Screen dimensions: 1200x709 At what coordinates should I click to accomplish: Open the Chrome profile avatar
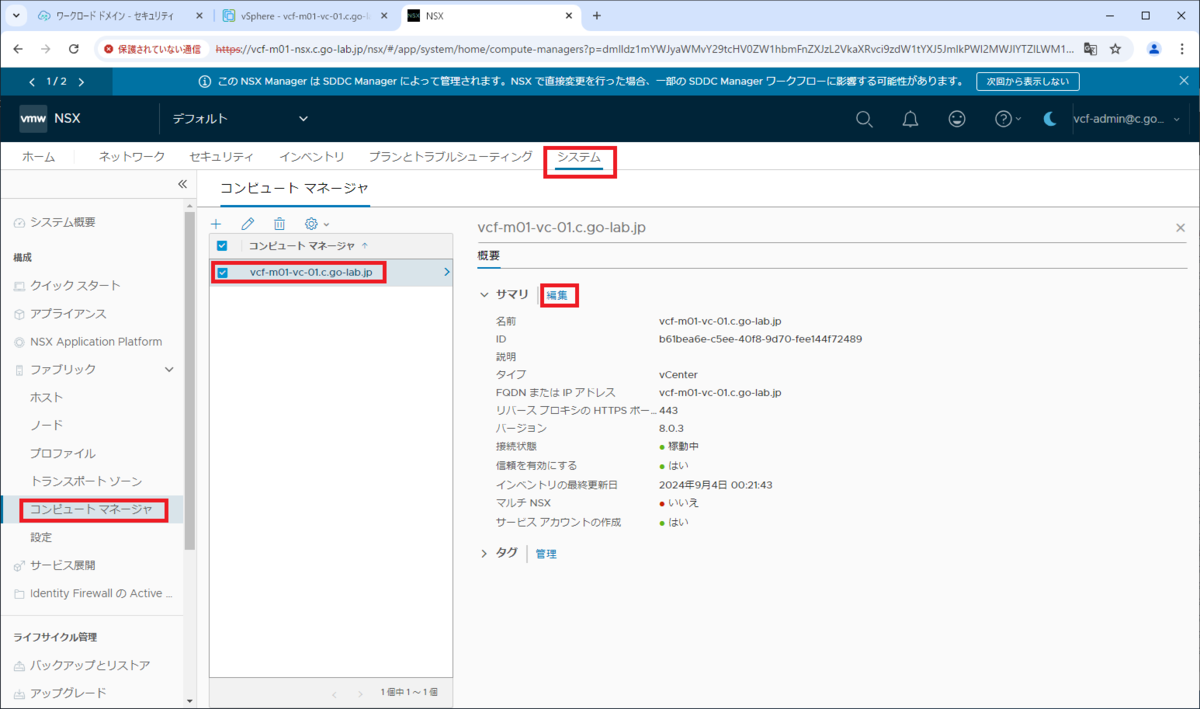pos(1154,48)
